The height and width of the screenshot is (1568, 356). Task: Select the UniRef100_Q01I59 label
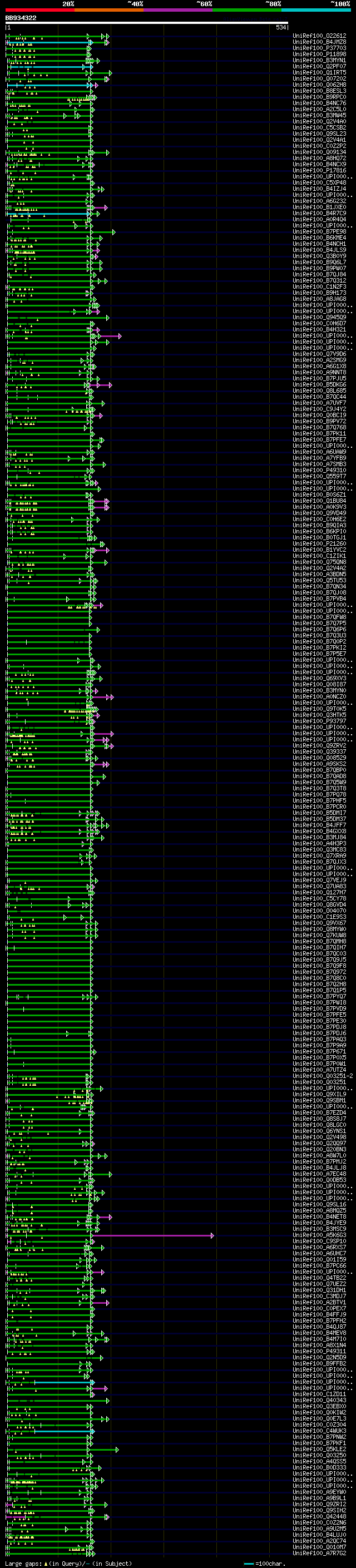point(319,1259)
